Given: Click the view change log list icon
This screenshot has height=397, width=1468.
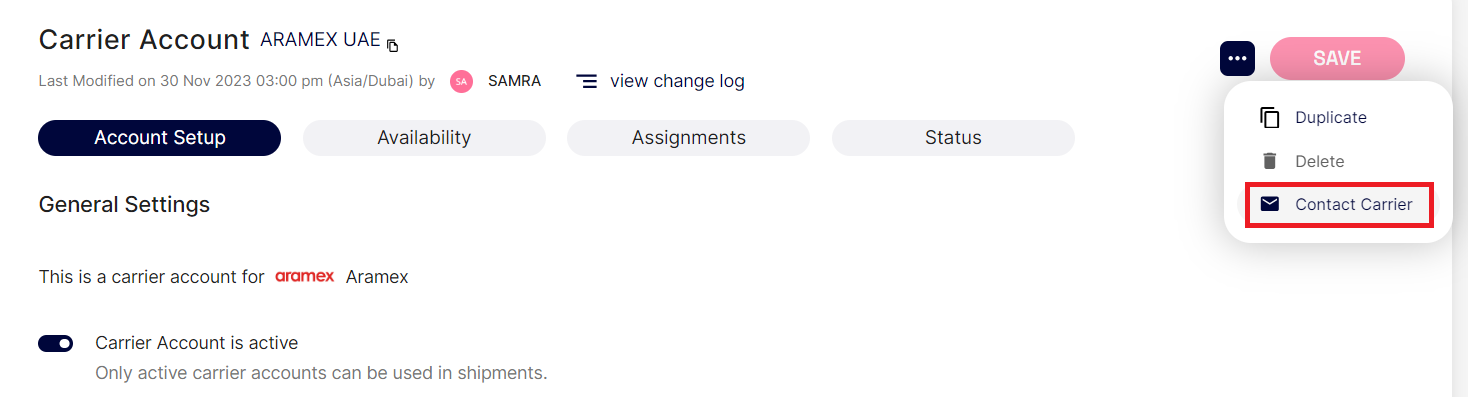Looking at the screenshot, I should [587, 81].
